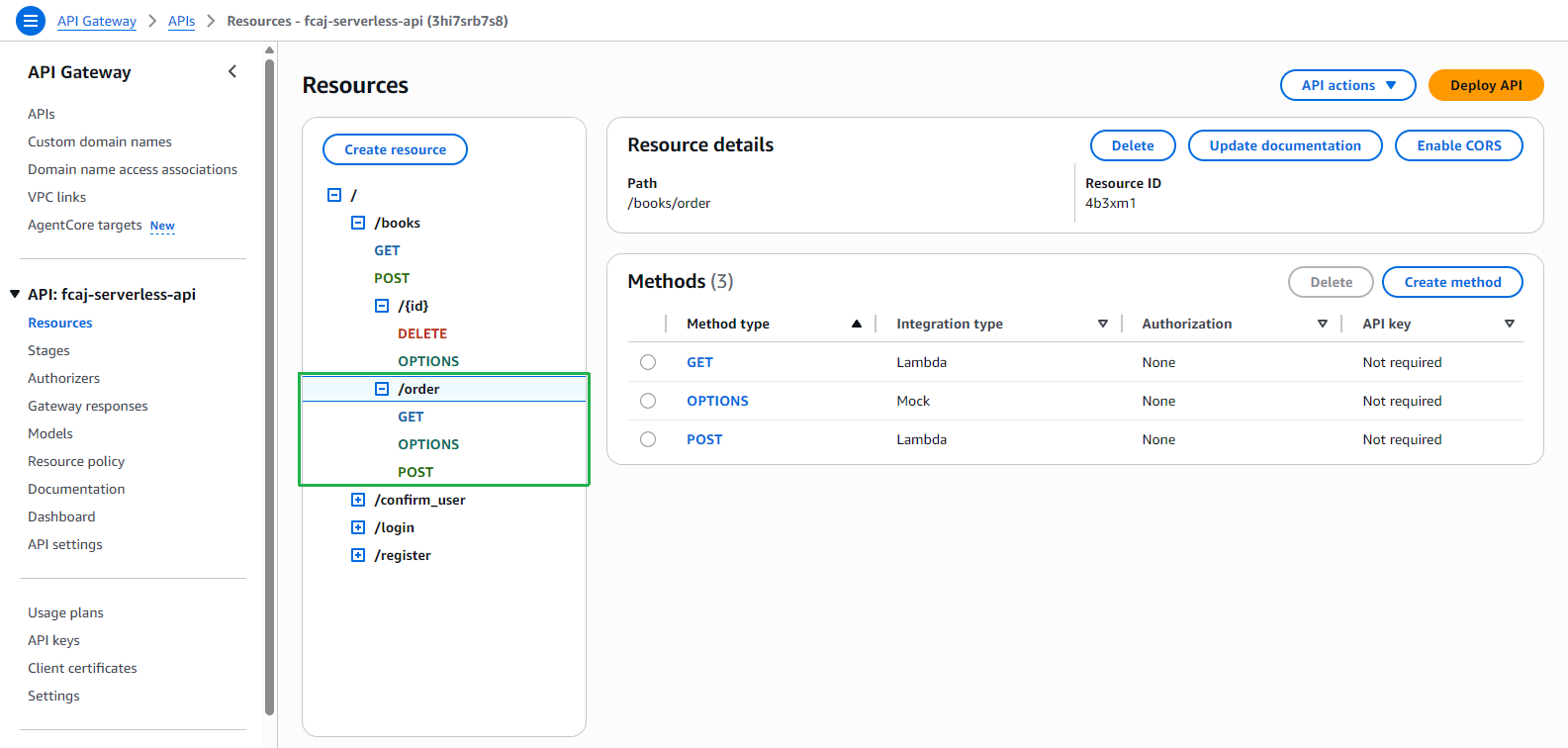Open the API Gateway breadcrumb link
Image resolution: width=1568 pixels, height=748 pixels.
point(97,21)
